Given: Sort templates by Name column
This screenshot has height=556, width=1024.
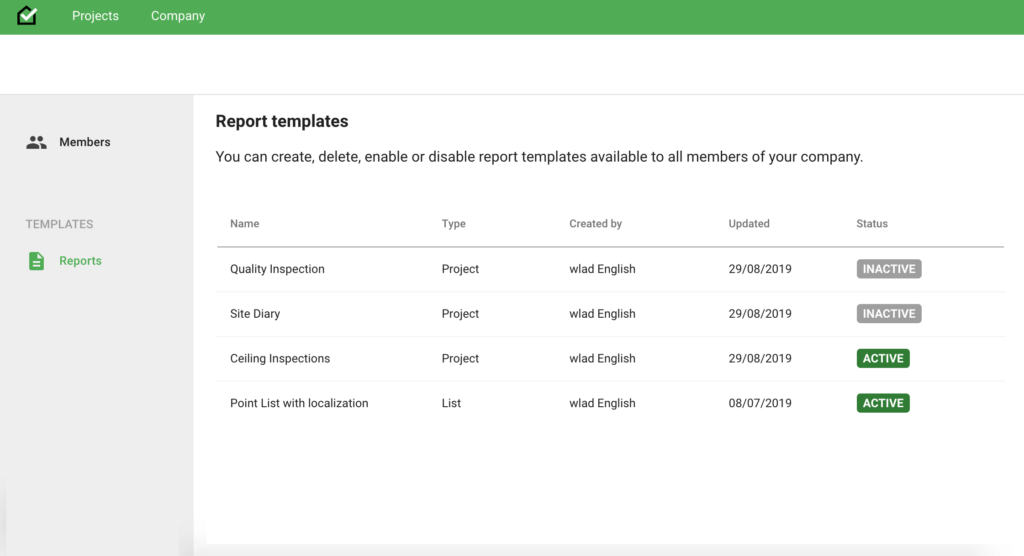Looking at the screenshot, I should pos(244,224).
